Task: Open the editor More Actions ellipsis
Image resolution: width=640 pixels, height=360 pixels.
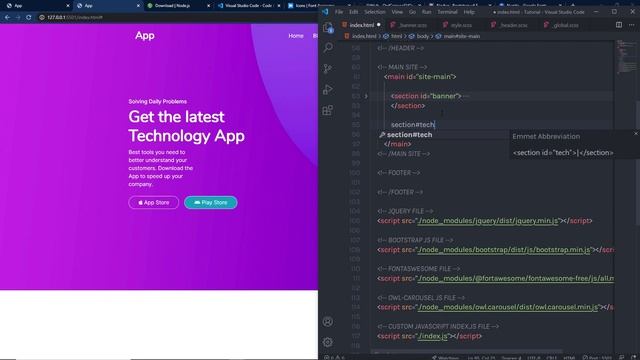Action: [631, 25]
